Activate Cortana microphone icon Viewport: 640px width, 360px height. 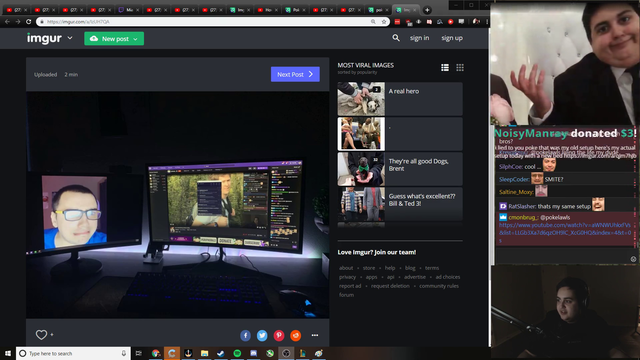[123, 353]
